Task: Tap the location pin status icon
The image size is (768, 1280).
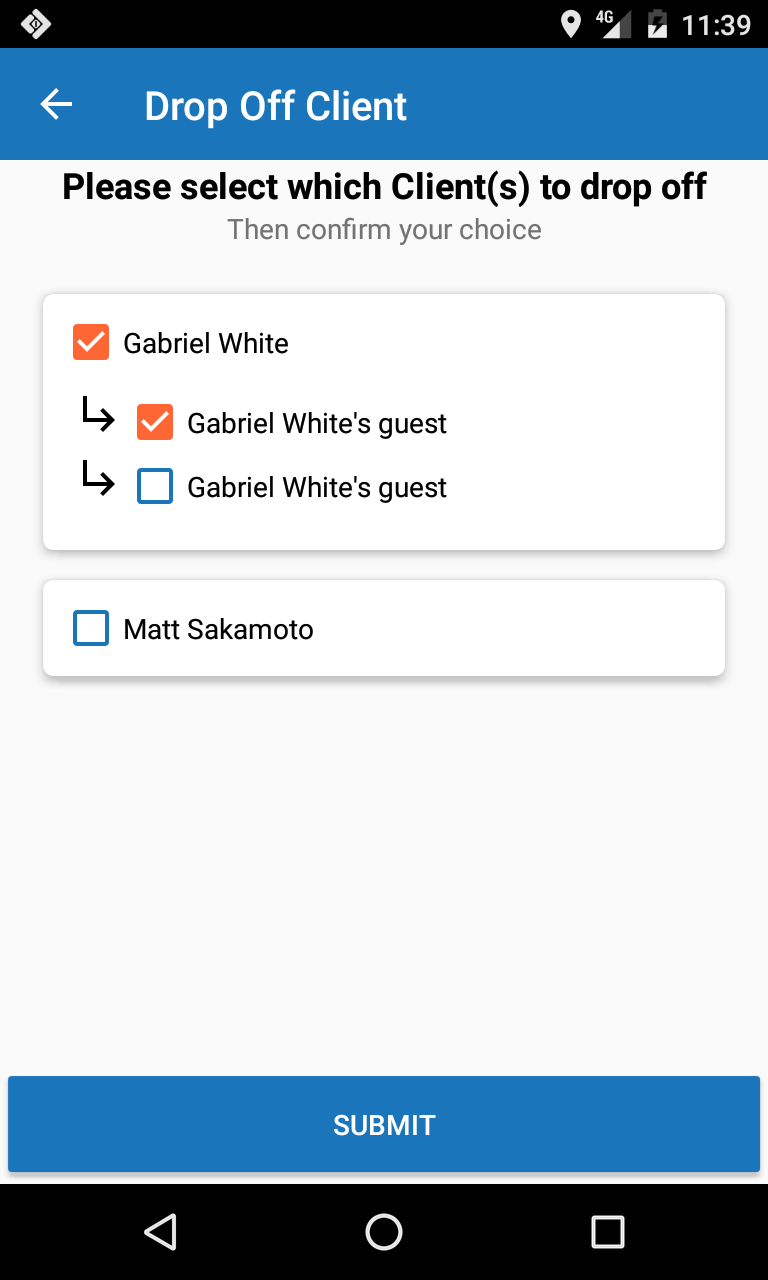Action: (x=571, y=24)
